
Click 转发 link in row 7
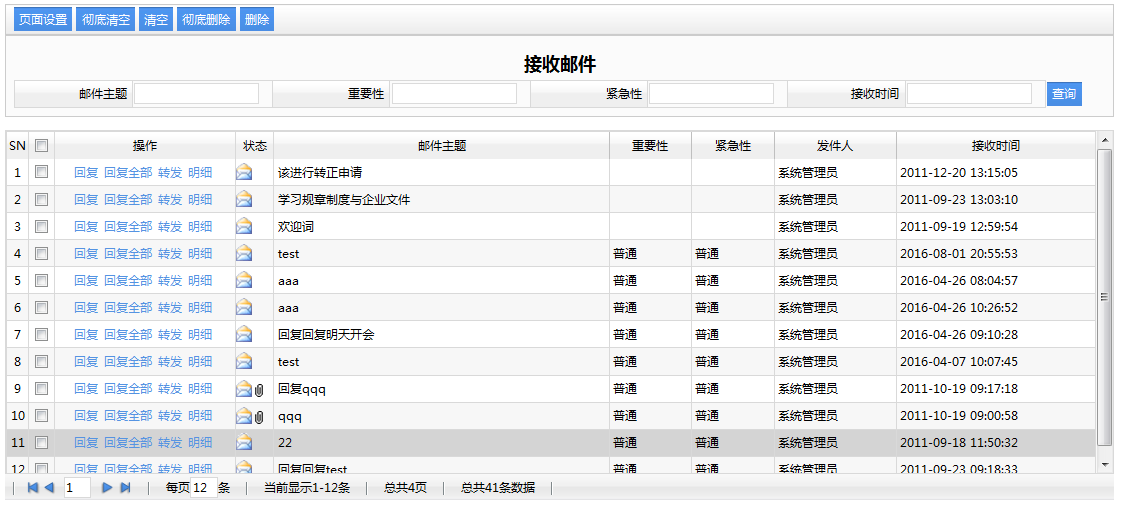coord(170,334)
